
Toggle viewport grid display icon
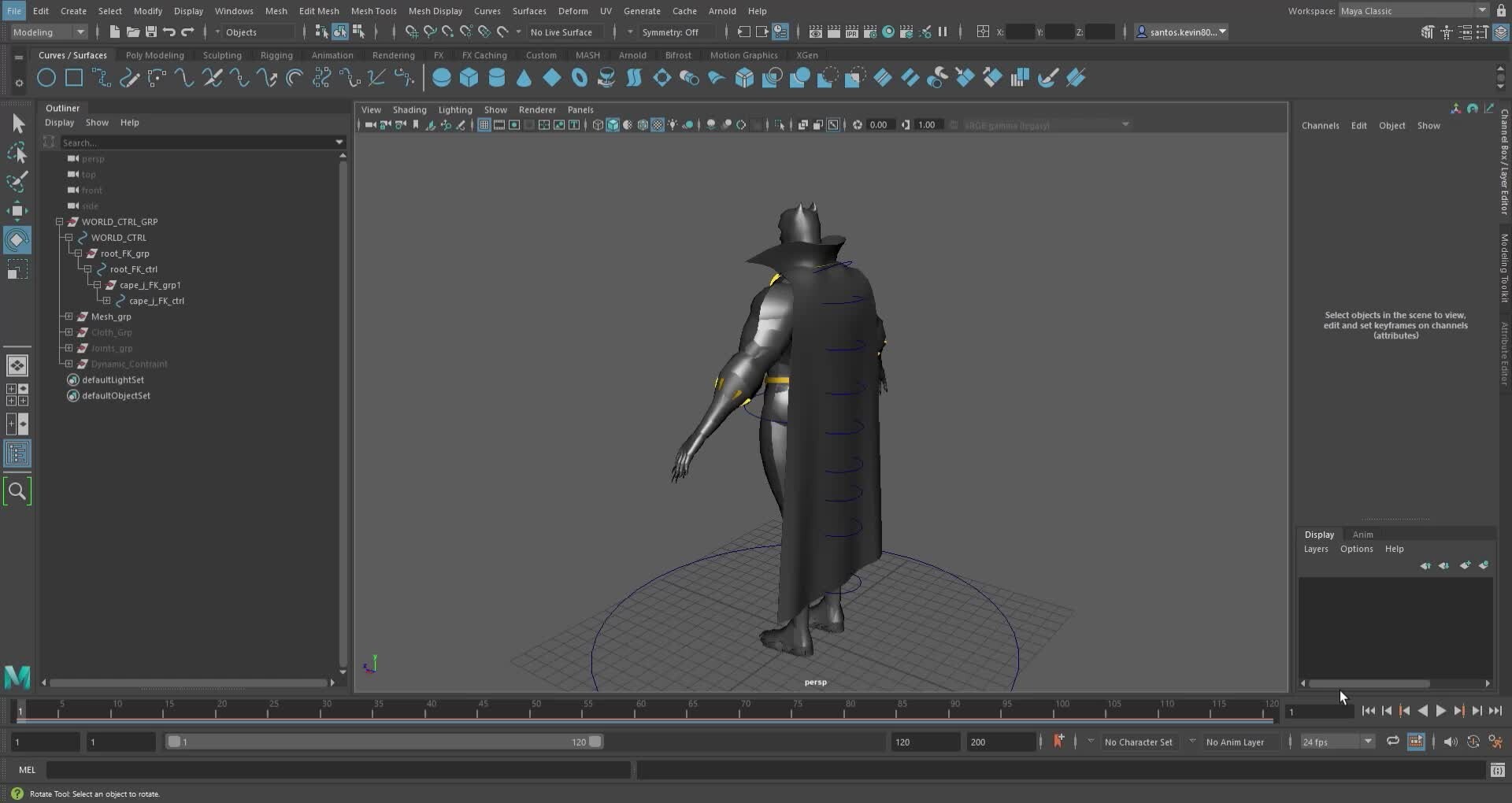(x=484, y=125)
